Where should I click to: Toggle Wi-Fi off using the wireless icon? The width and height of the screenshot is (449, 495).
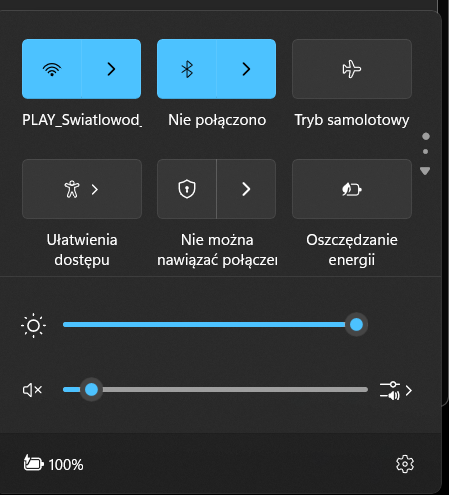[52, 69]
